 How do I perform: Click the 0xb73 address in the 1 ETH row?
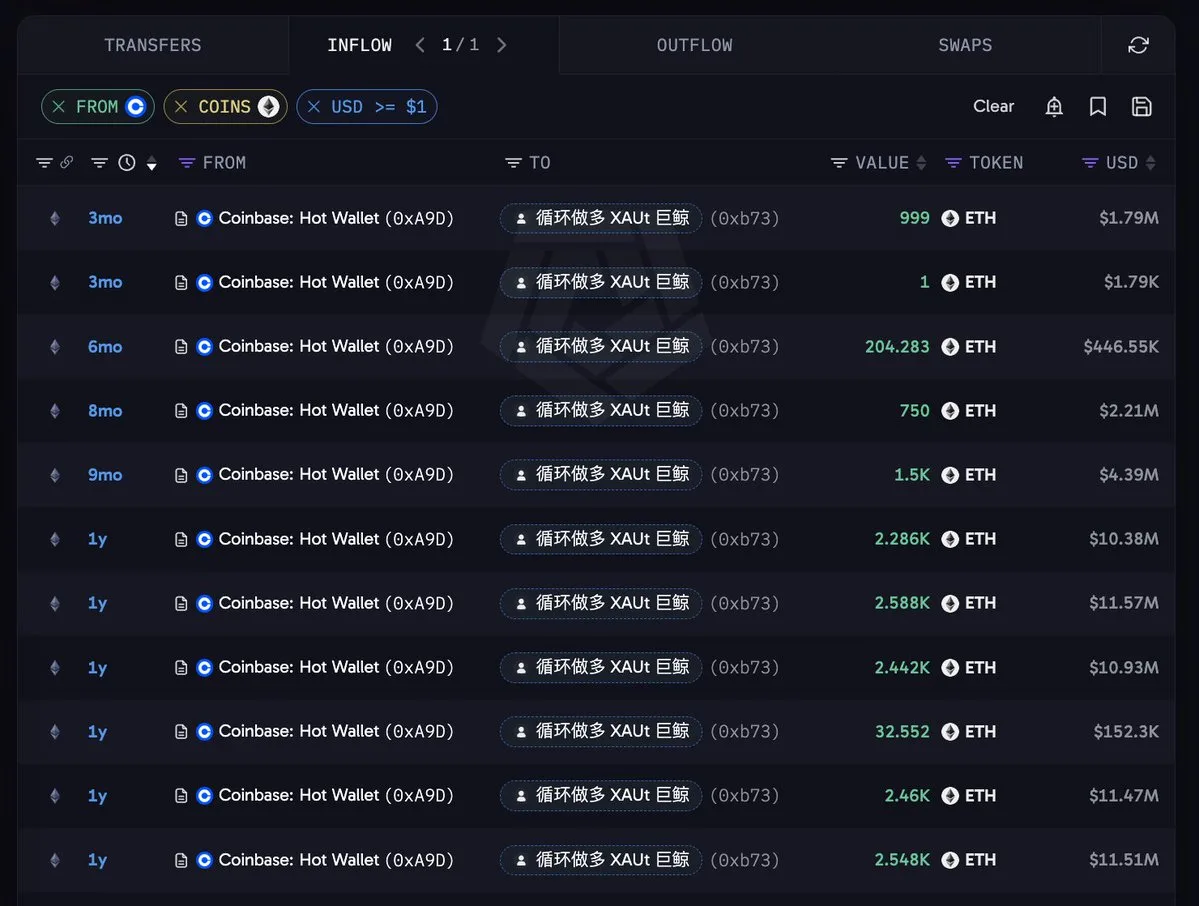[745, 282]
